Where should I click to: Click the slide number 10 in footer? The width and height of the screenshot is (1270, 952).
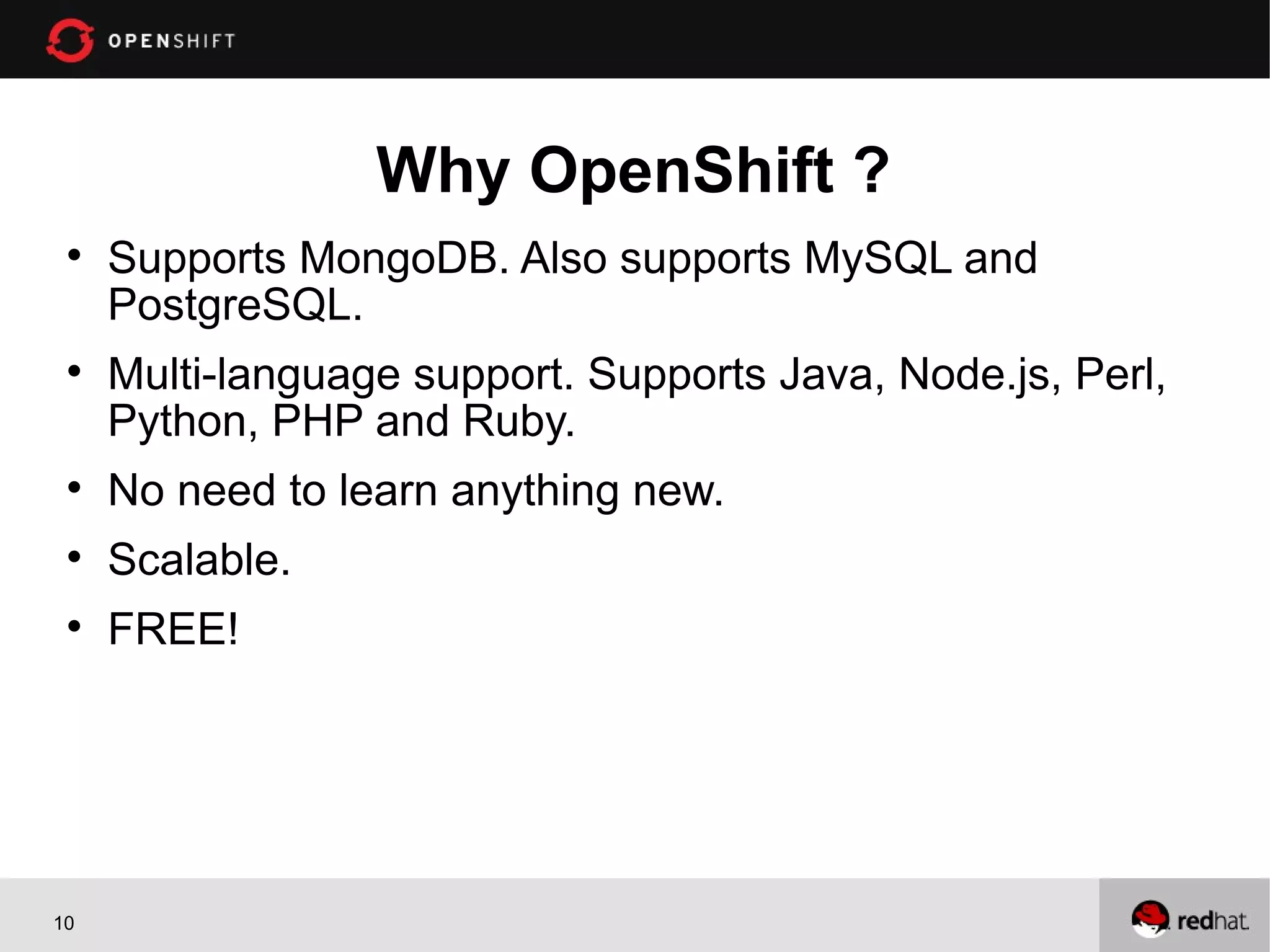click(x=64, y=923)
